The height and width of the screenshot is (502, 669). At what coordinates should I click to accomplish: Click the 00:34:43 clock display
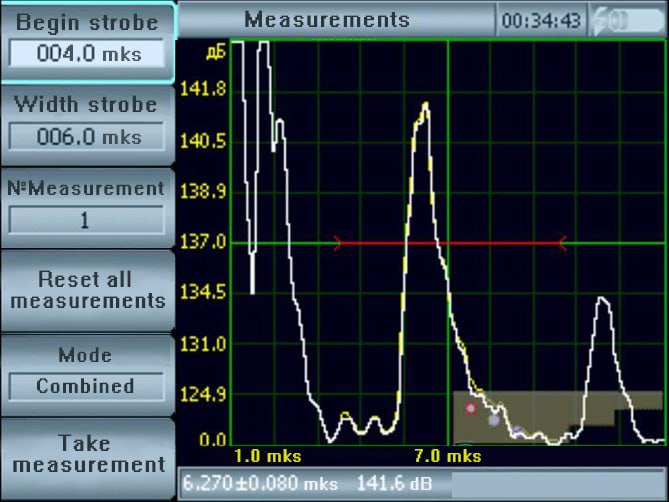pos(540,20)
